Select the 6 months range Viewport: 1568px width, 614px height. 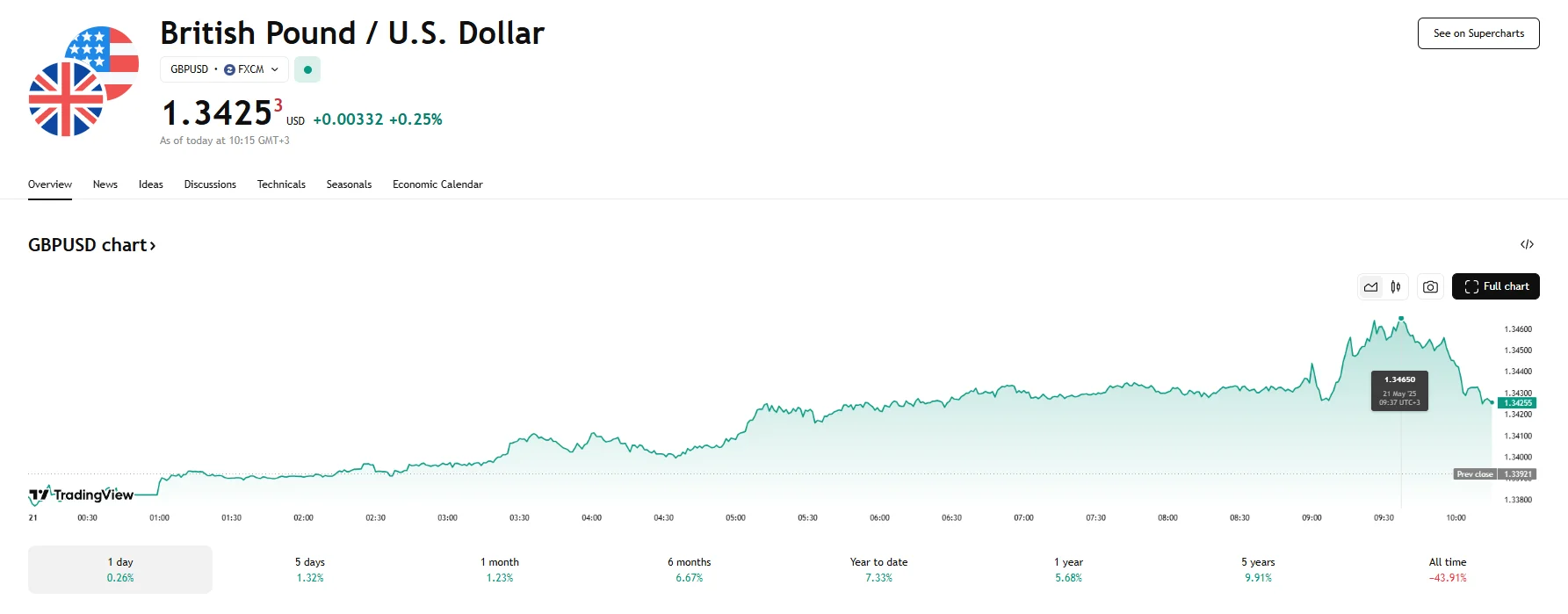(690, 569)
